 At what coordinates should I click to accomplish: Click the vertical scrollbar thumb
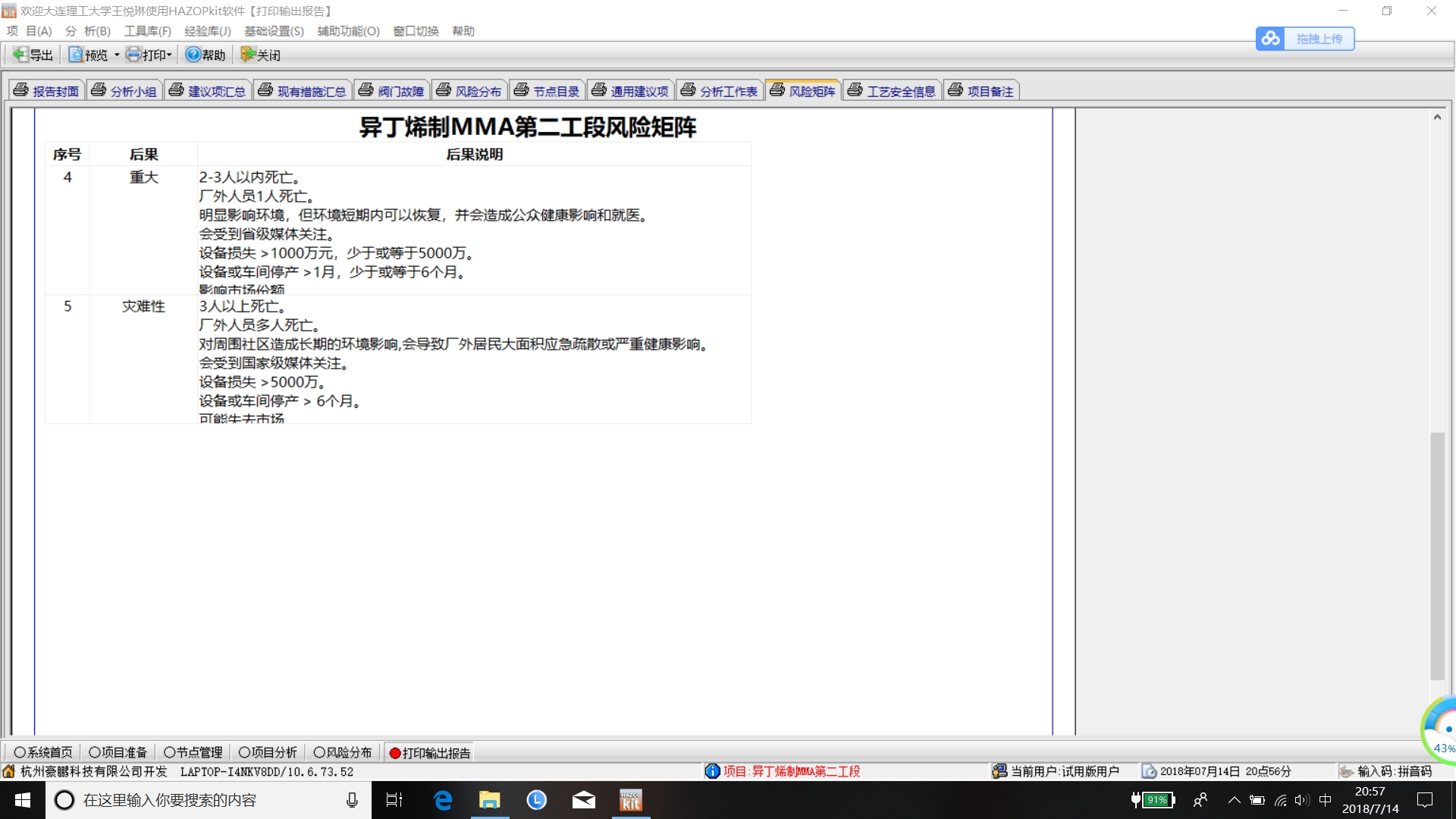click(1437, 555)
